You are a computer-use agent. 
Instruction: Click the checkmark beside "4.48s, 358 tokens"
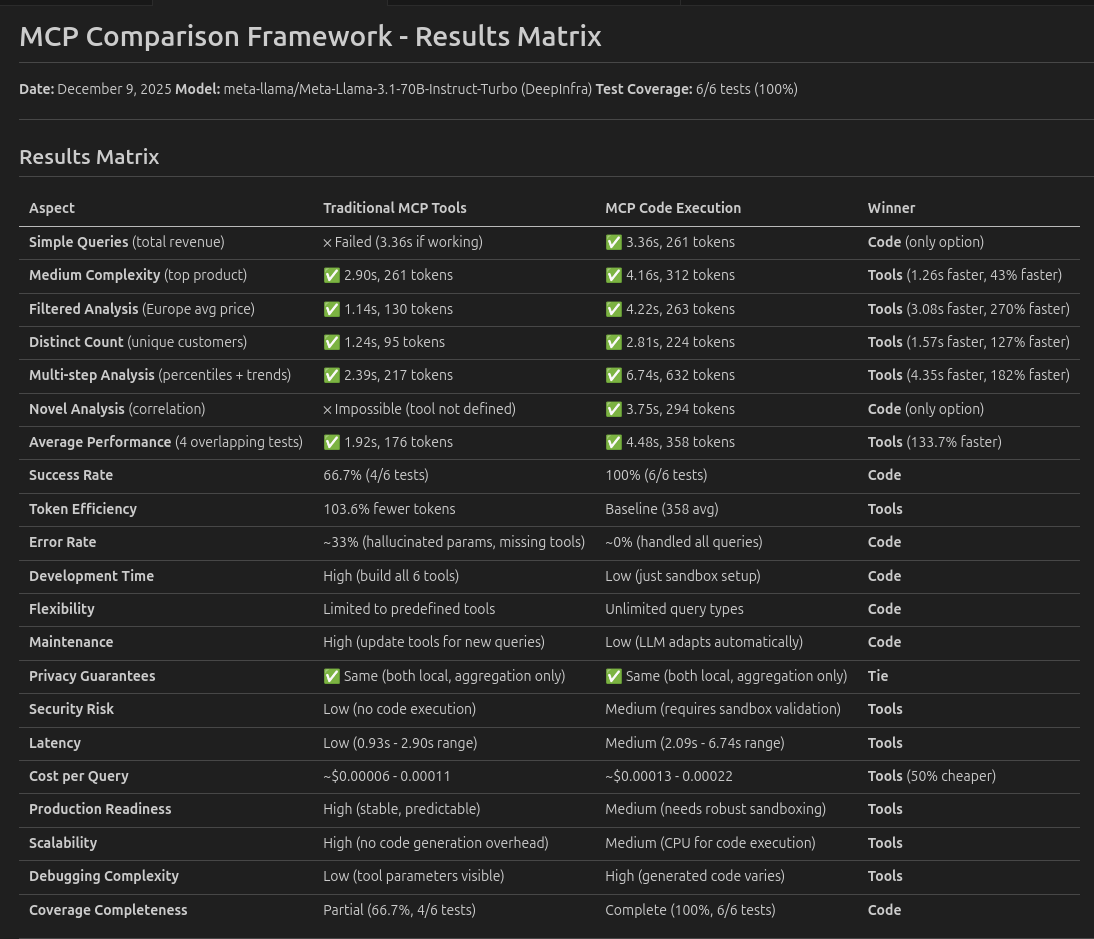[x=613, y=442]
